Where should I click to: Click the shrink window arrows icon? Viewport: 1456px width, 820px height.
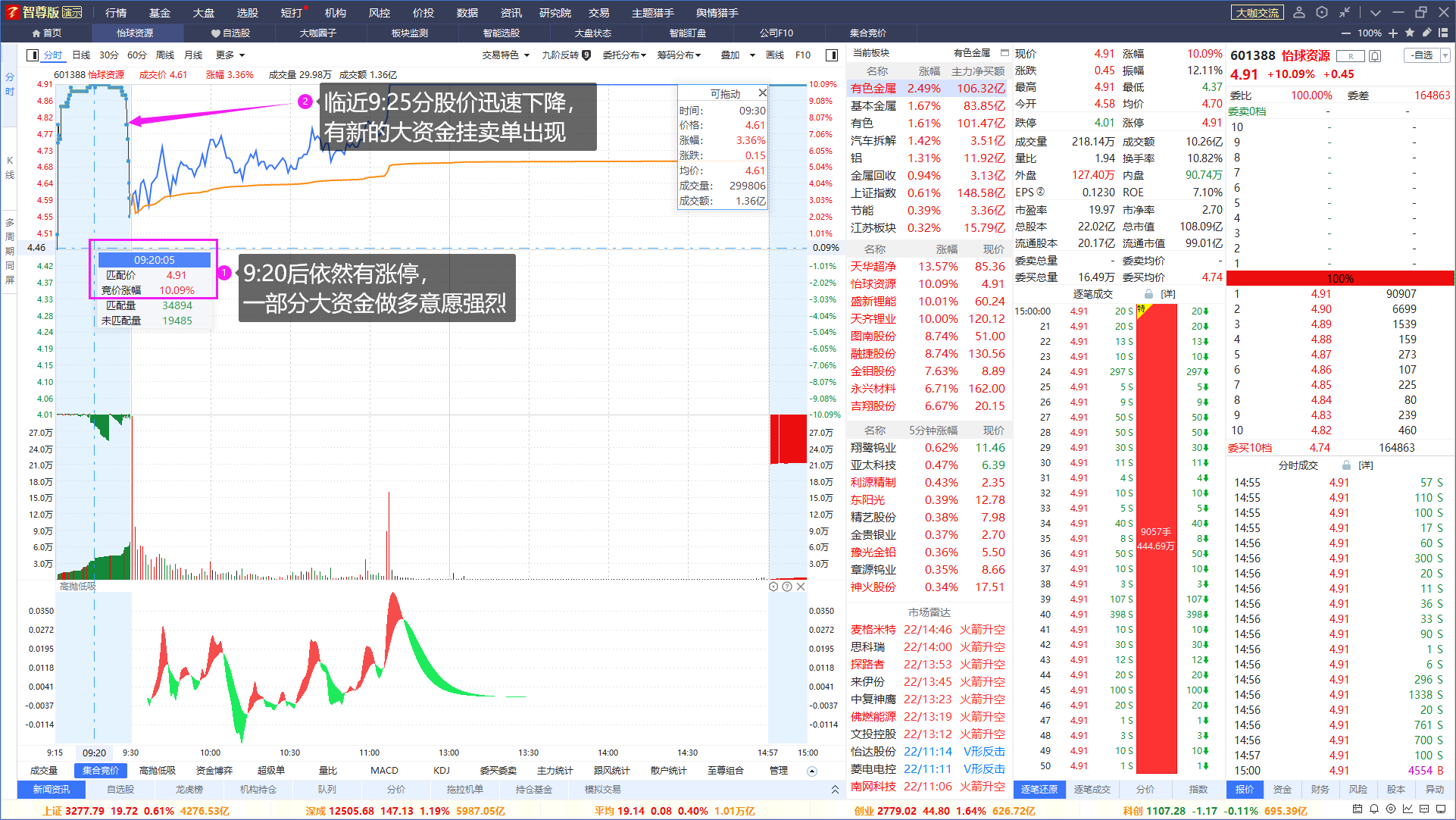coord(1345,12)
